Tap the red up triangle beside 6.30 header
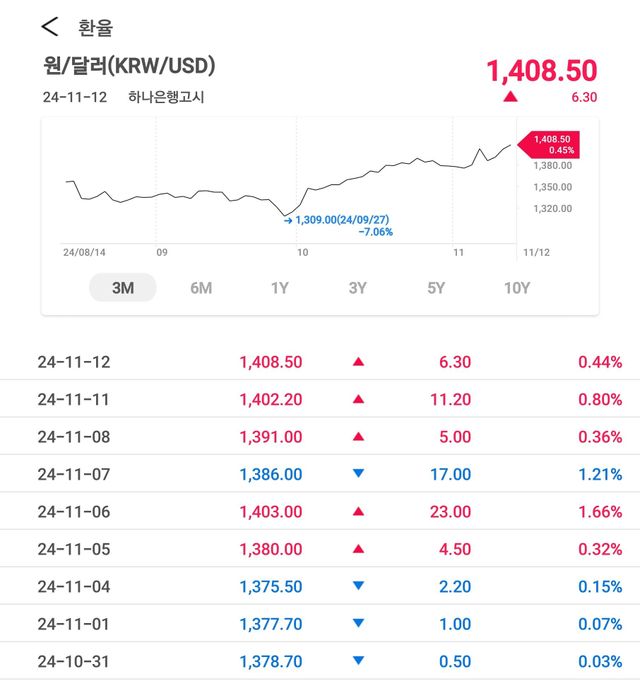This screenshot has width=640, height=681. (x=511, y=97)
